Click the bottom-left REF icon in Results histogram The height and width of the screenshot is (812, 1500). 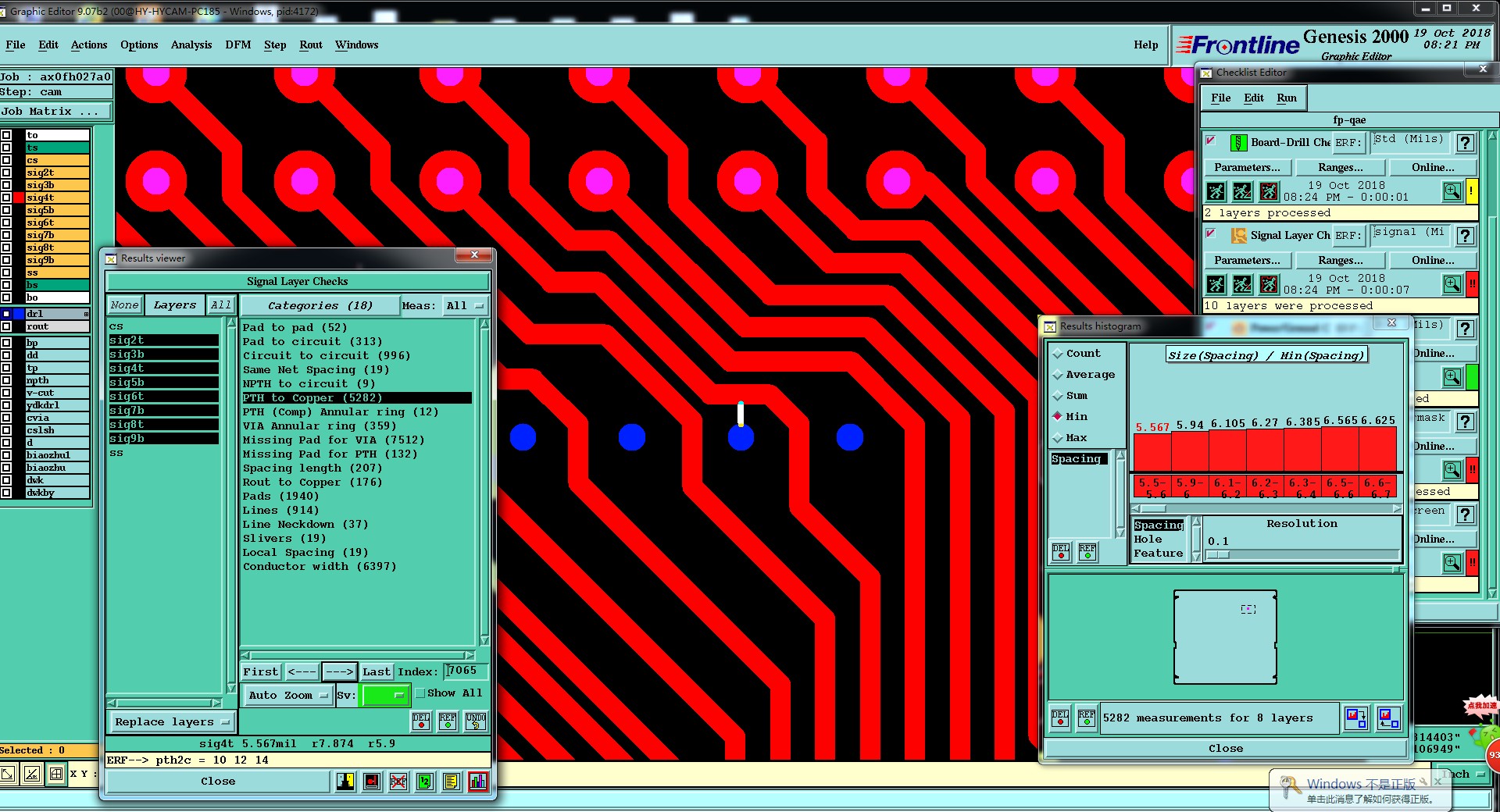[x=1087, y=718]
